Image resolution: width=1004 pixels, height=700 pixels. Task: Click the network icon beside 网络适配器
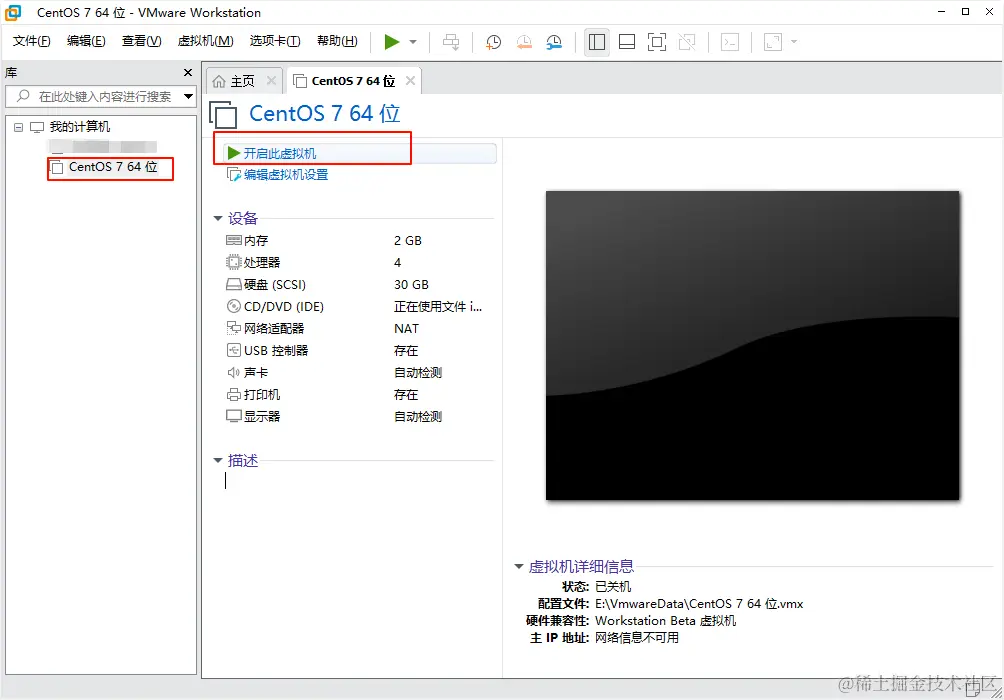point(234,329)
